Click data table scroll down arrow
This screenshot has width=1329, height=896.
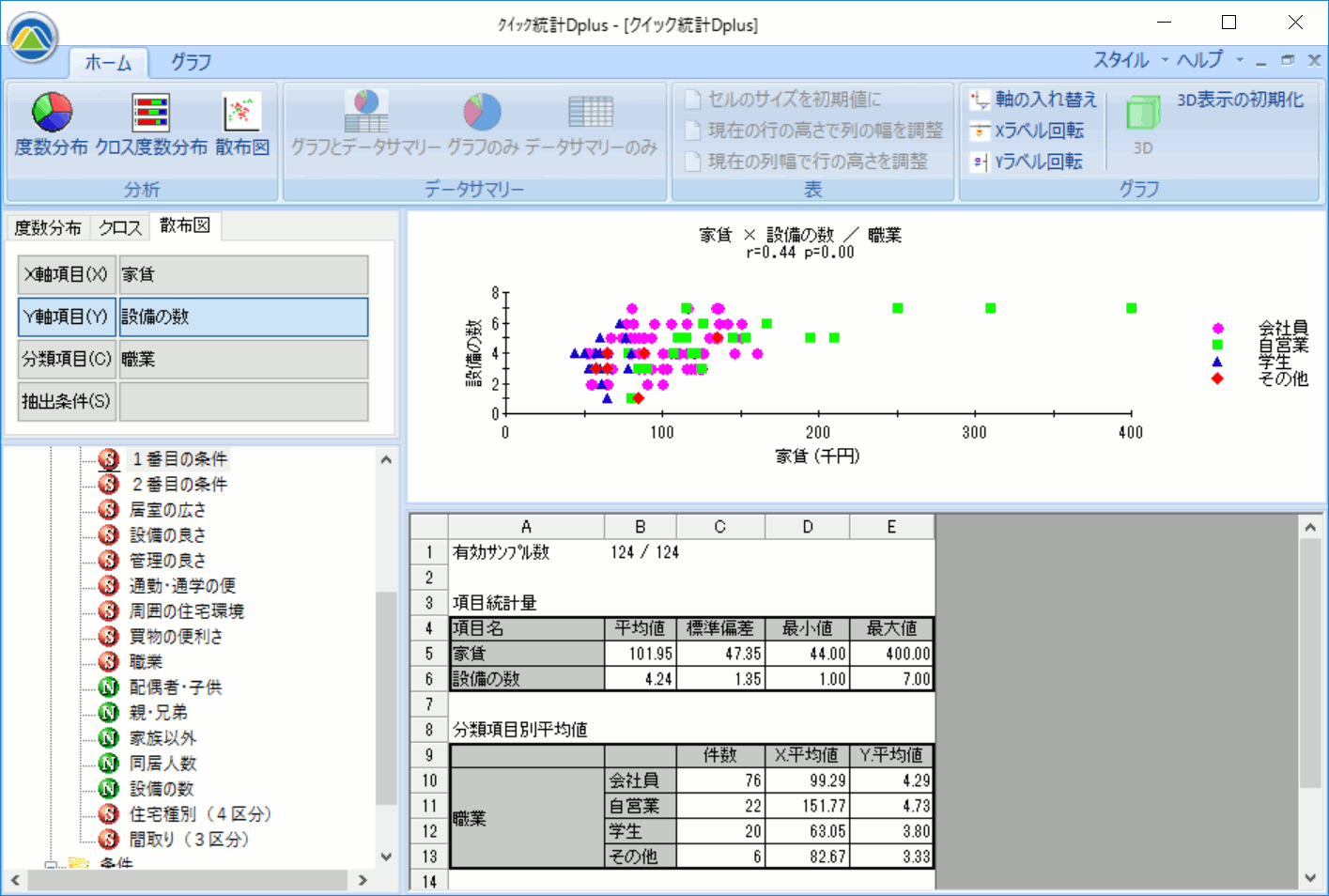pyautogui.click(x=1311, y=878)
